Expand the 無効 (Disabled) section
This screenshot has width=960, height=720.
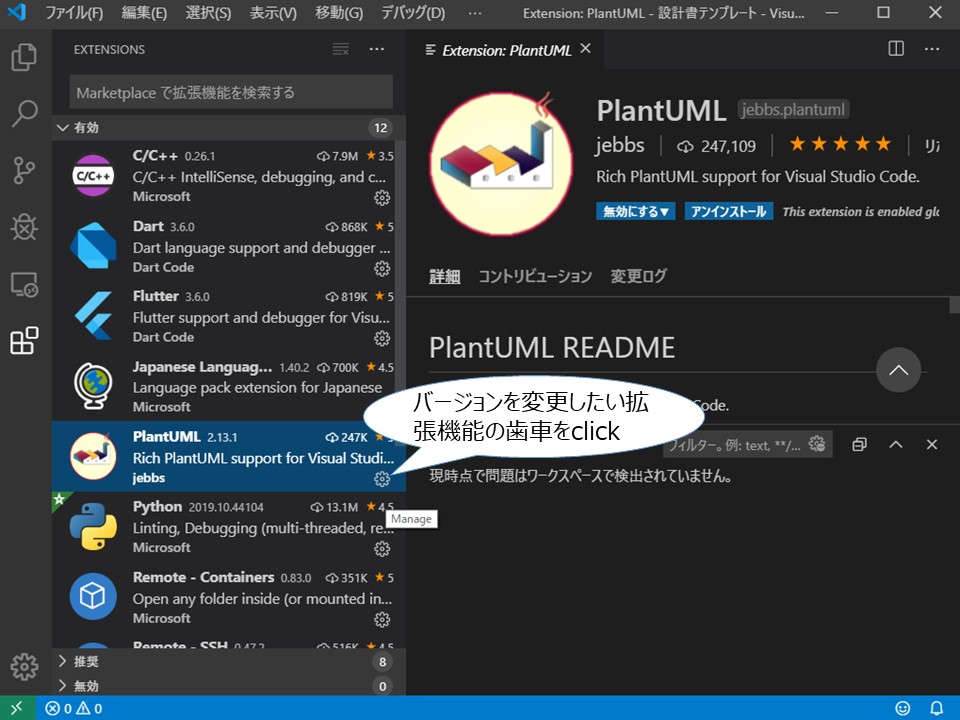coord(229,686)
